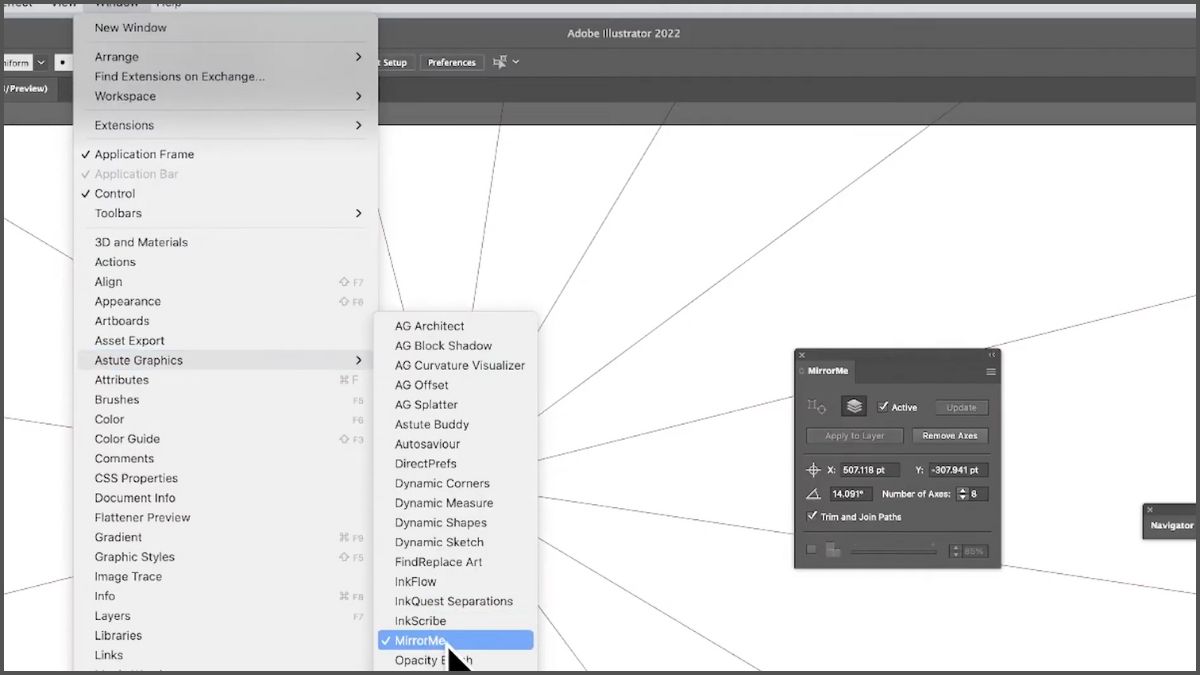
Task: Close the MirrorMe panel
Action: pyautogui.click(x=802, y=355)
